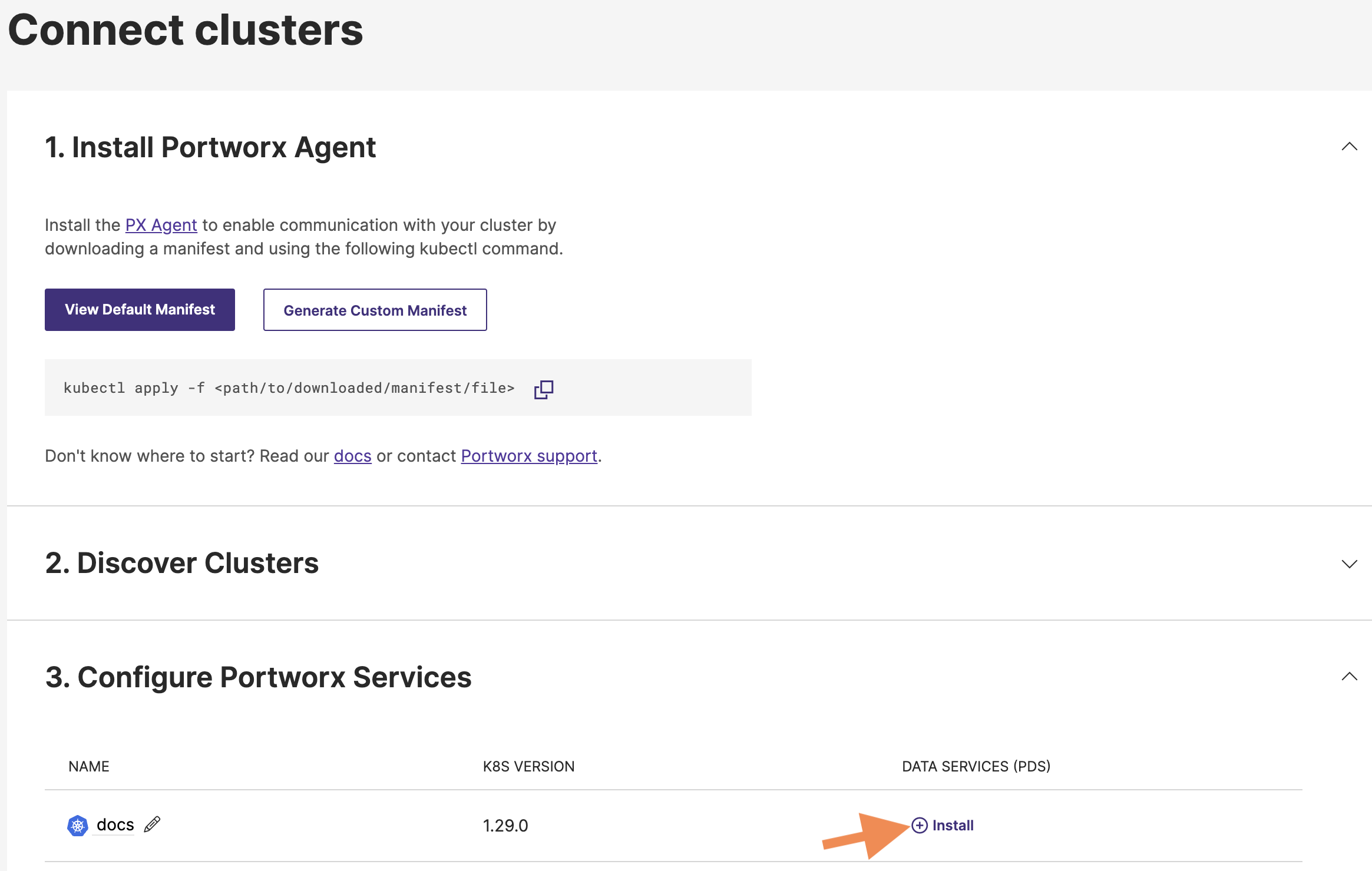Click the View Default Manifest button
The width and height of the screenshot is (1372, 871).
140,310
